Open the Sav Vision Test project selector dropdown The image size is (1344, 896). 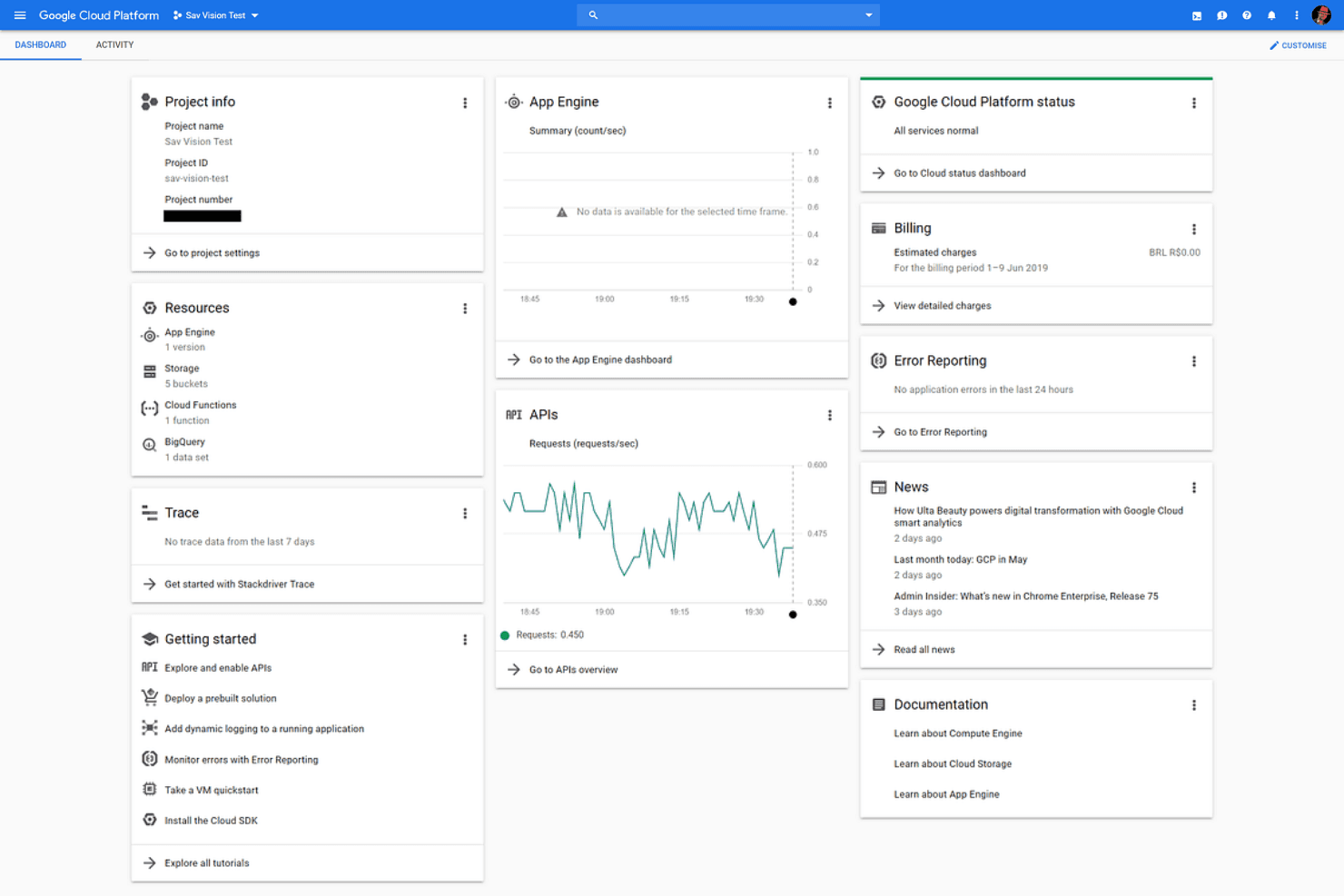(216, 15)
